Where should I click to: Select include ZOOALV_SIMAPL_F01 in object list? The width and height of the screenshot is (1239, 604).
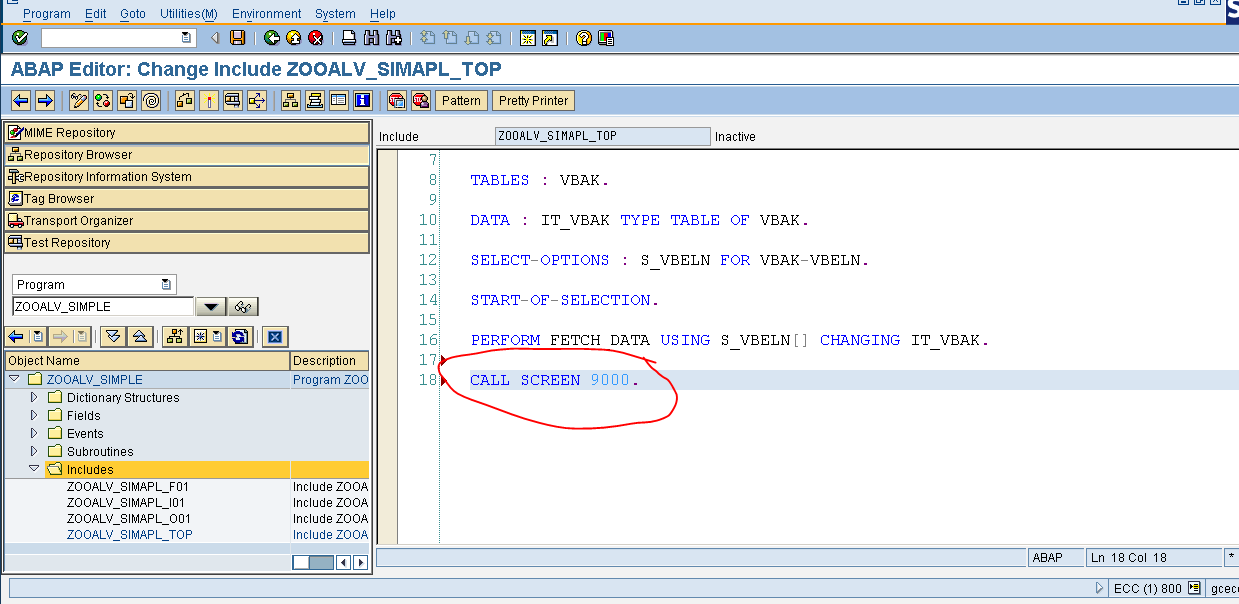tap(127, 486)
